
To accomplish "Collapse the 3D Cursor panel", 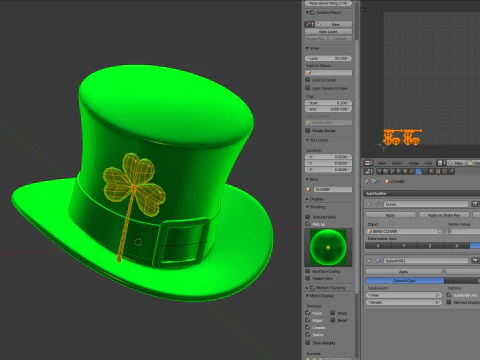I will click(307, 140).
